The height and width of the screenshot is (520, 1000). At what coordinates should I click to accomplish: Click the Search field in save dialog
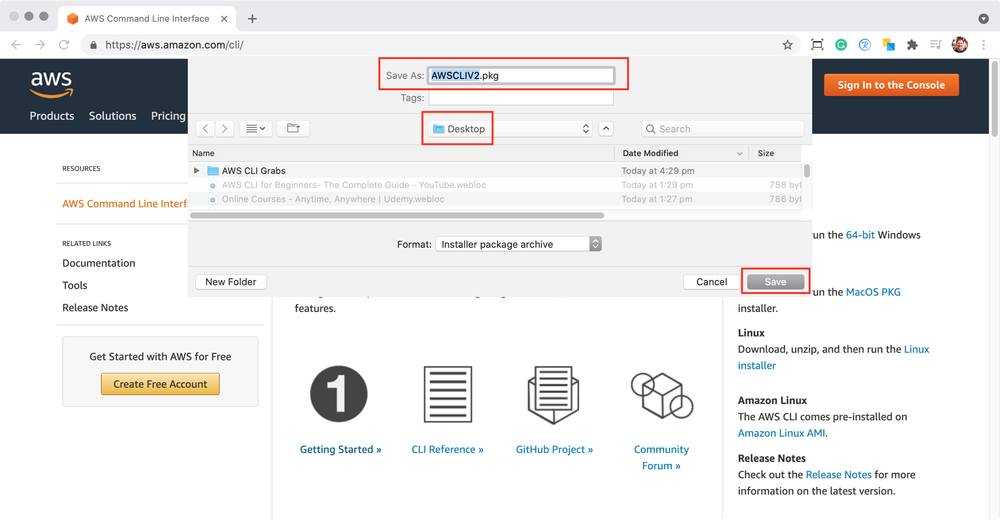point(723,129)
